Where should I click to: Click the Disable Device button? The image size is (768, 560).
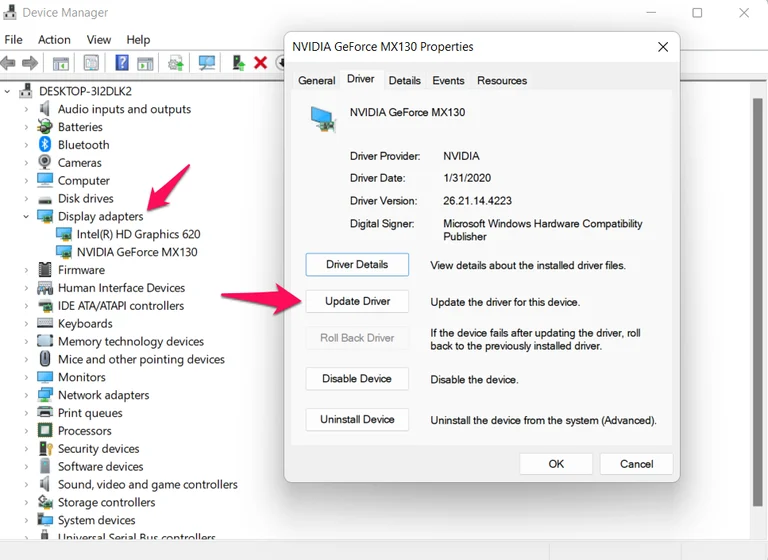pos(357,379)
